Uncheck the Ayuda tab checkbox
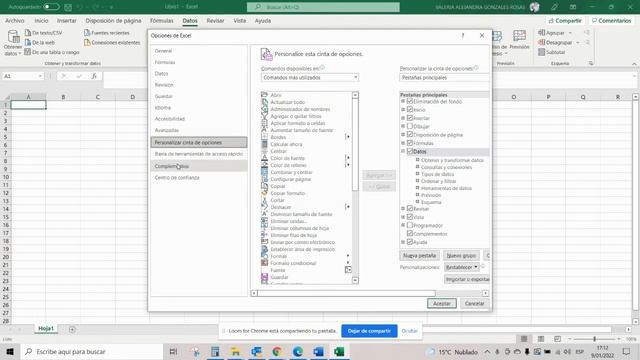 [x=410, y=242]
